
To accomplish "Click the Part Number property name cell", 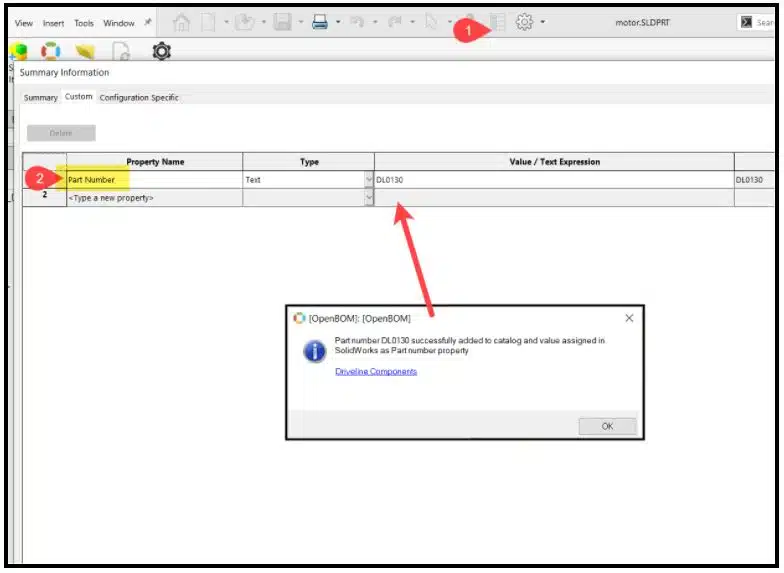I will (154, 180).
